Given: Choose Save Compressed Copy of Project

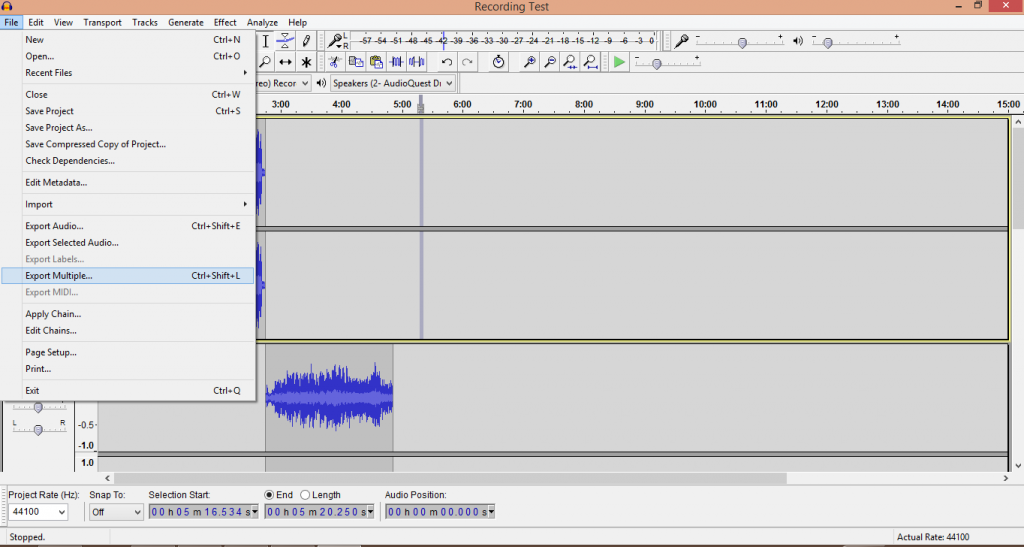Looking at the screenshot, I should point(128,144).
